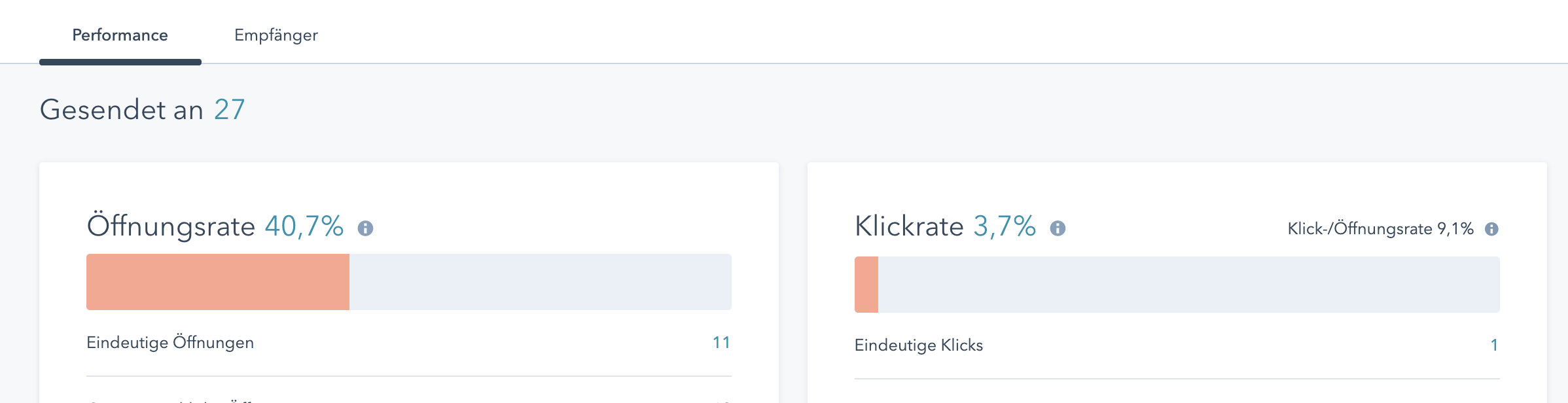Screen dimensions: 1568x403
Task: Click the unfilled portion of open rate bar
Action: pyautogui.click(x=541, y=282)
